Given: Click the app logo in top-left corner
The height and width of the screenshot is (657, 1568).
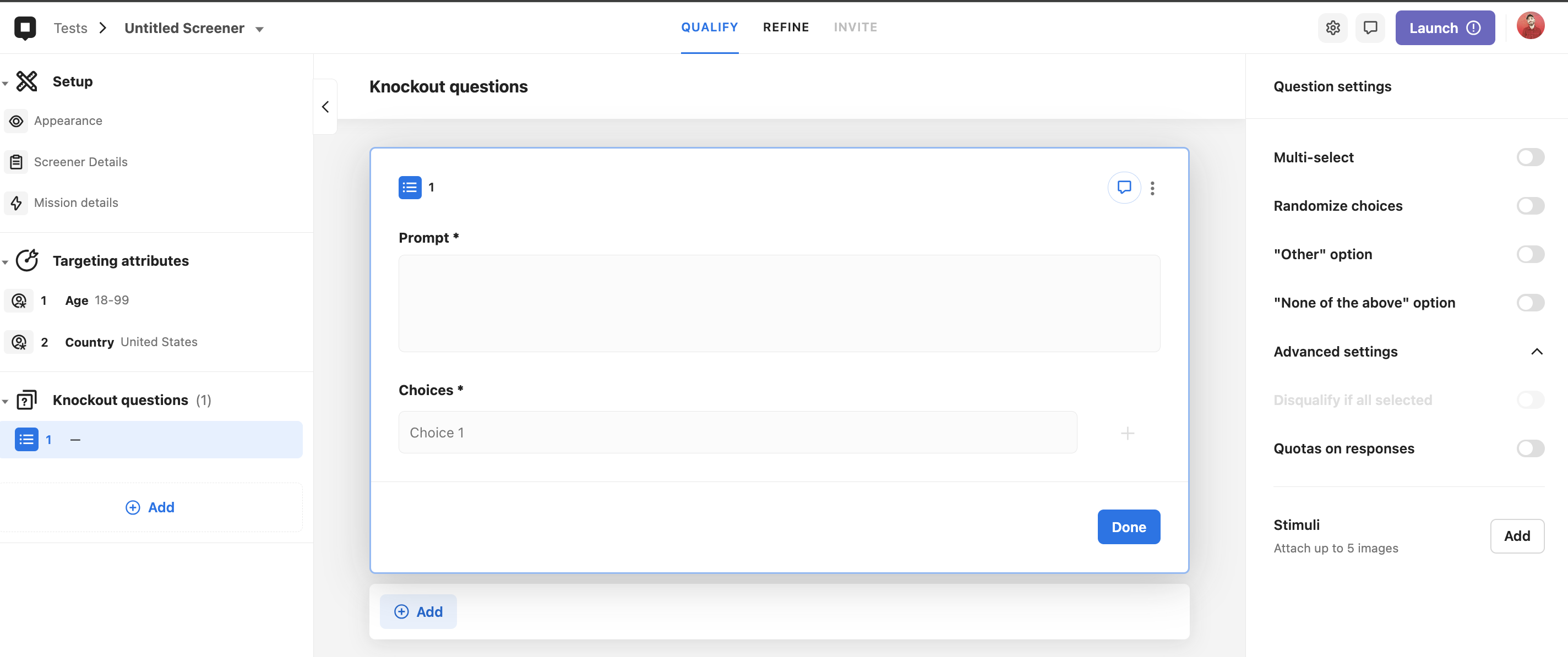Looking at the screenshot, I should (x=25, y=27).
